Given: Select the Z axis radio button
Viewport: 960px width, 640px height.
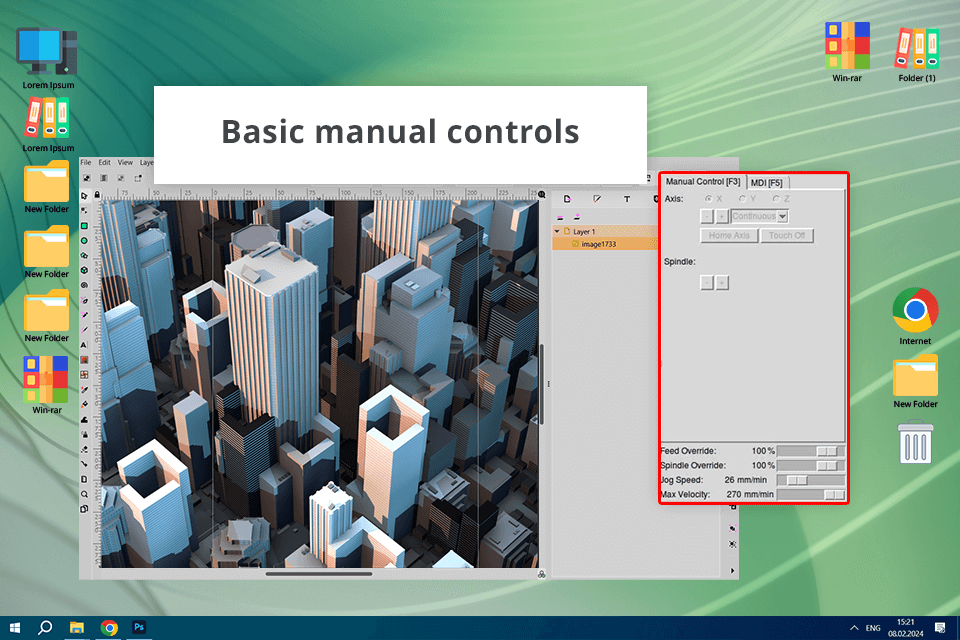Looking at the screenshot, I should [776, 199].
